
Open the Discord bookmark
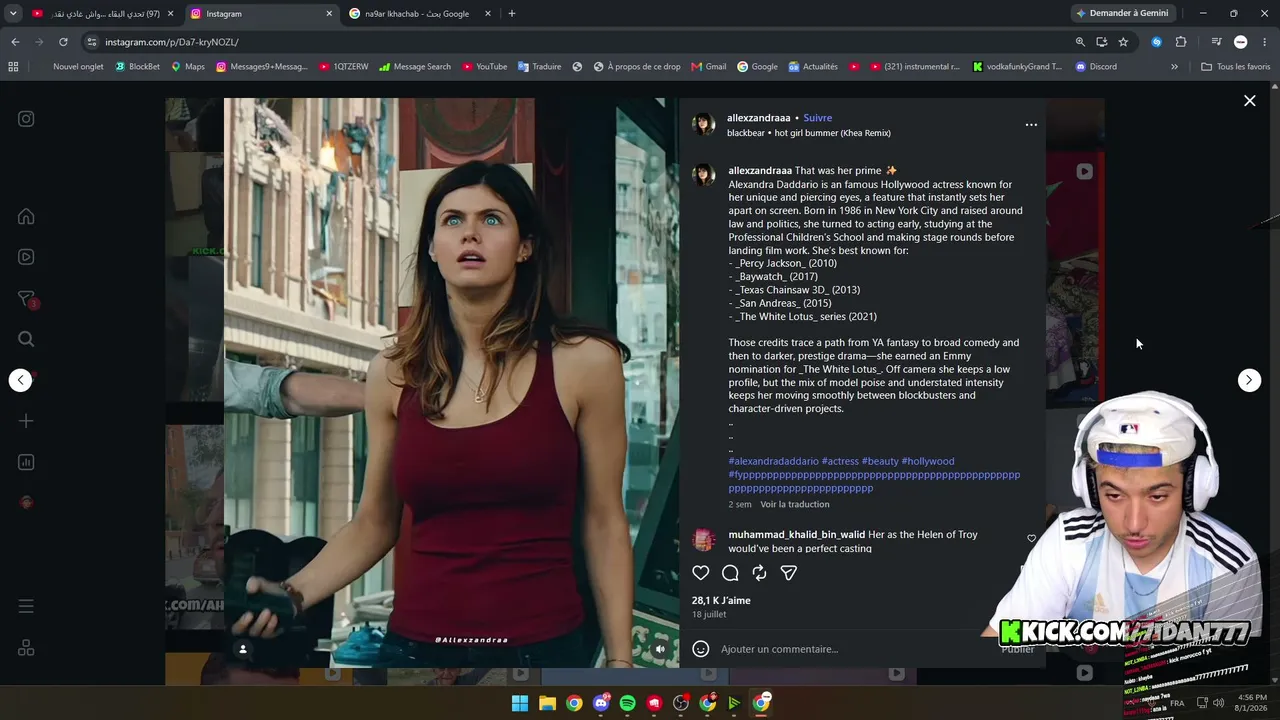[1096, 67]
